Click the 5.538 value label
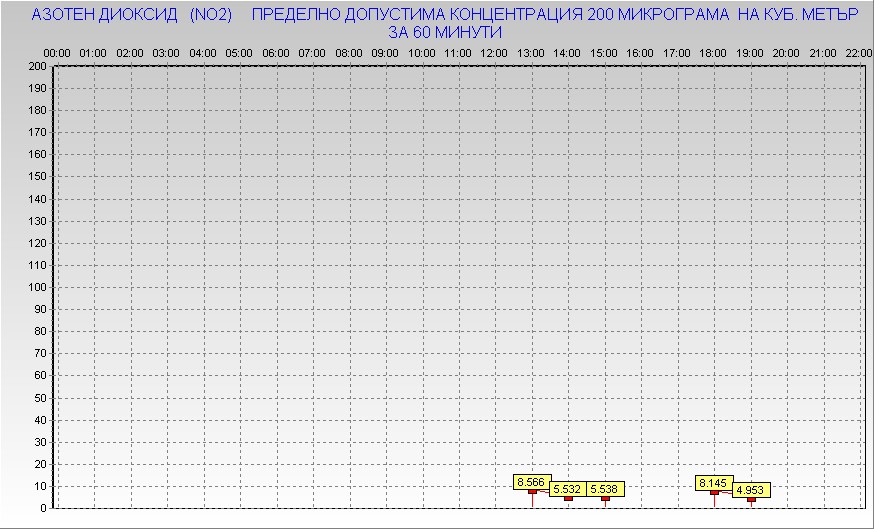 coord(604,489)
